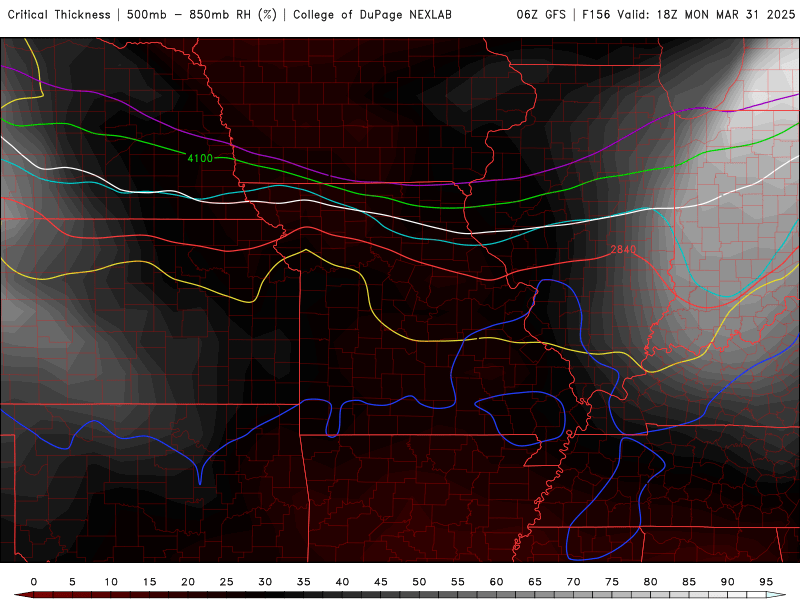Click the '60' tick label on color bar

(496, 582)
